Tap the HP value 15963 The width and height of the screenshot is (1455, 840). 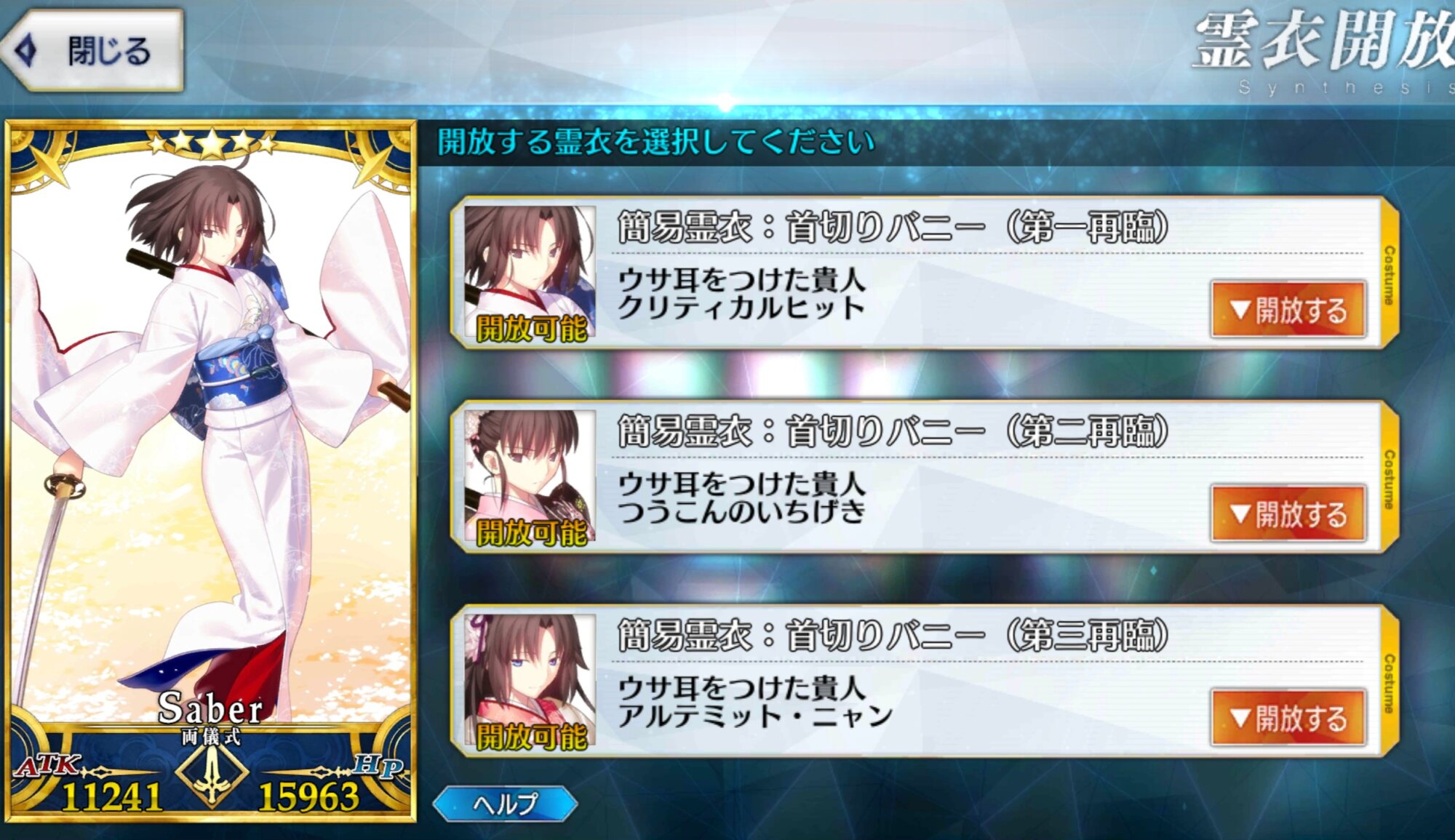tap(309, 797)
